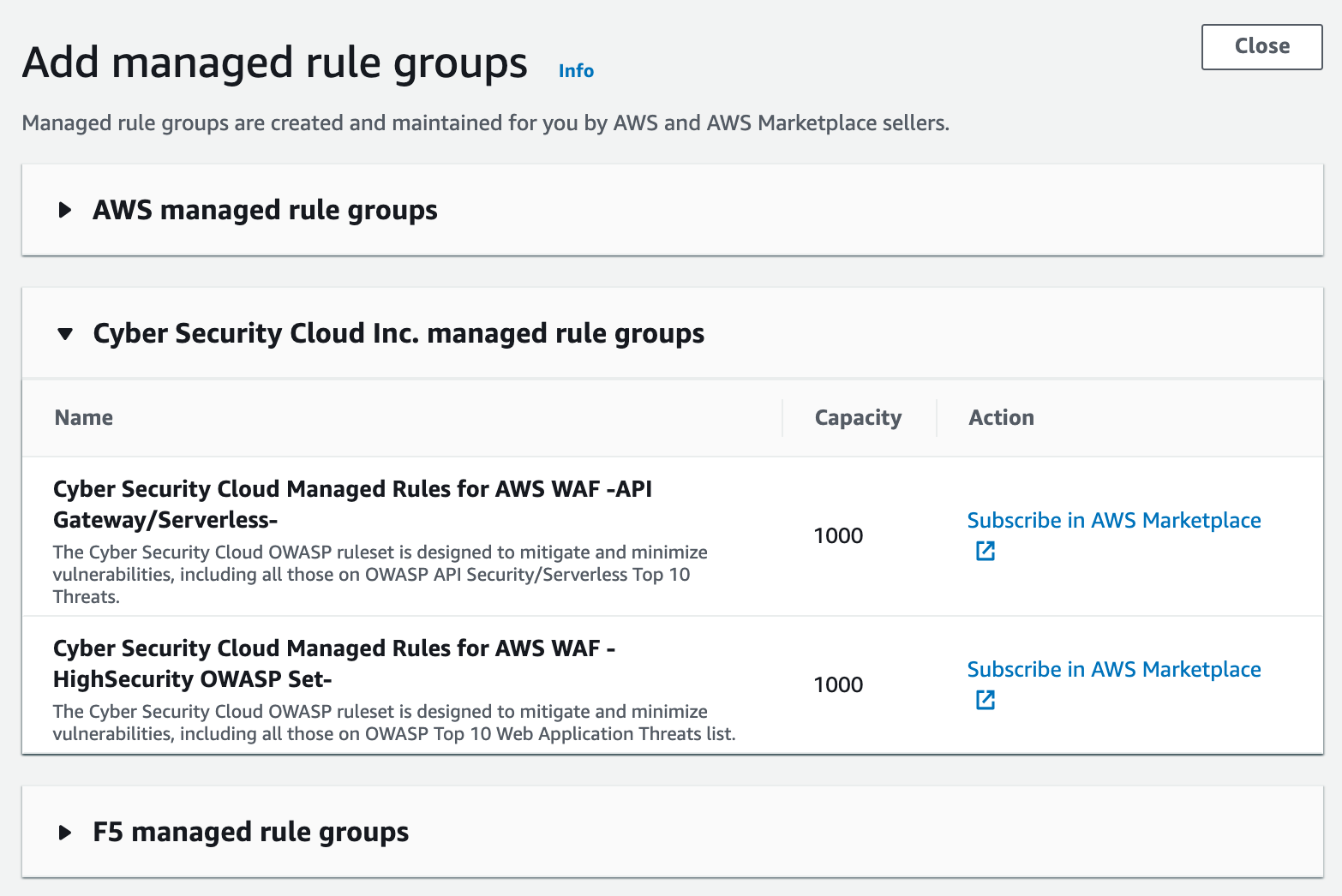Viewport: 1342px width, 896px height.
Task: Click the AWS managed rule groups heading
Action: (x=265, y=210)
